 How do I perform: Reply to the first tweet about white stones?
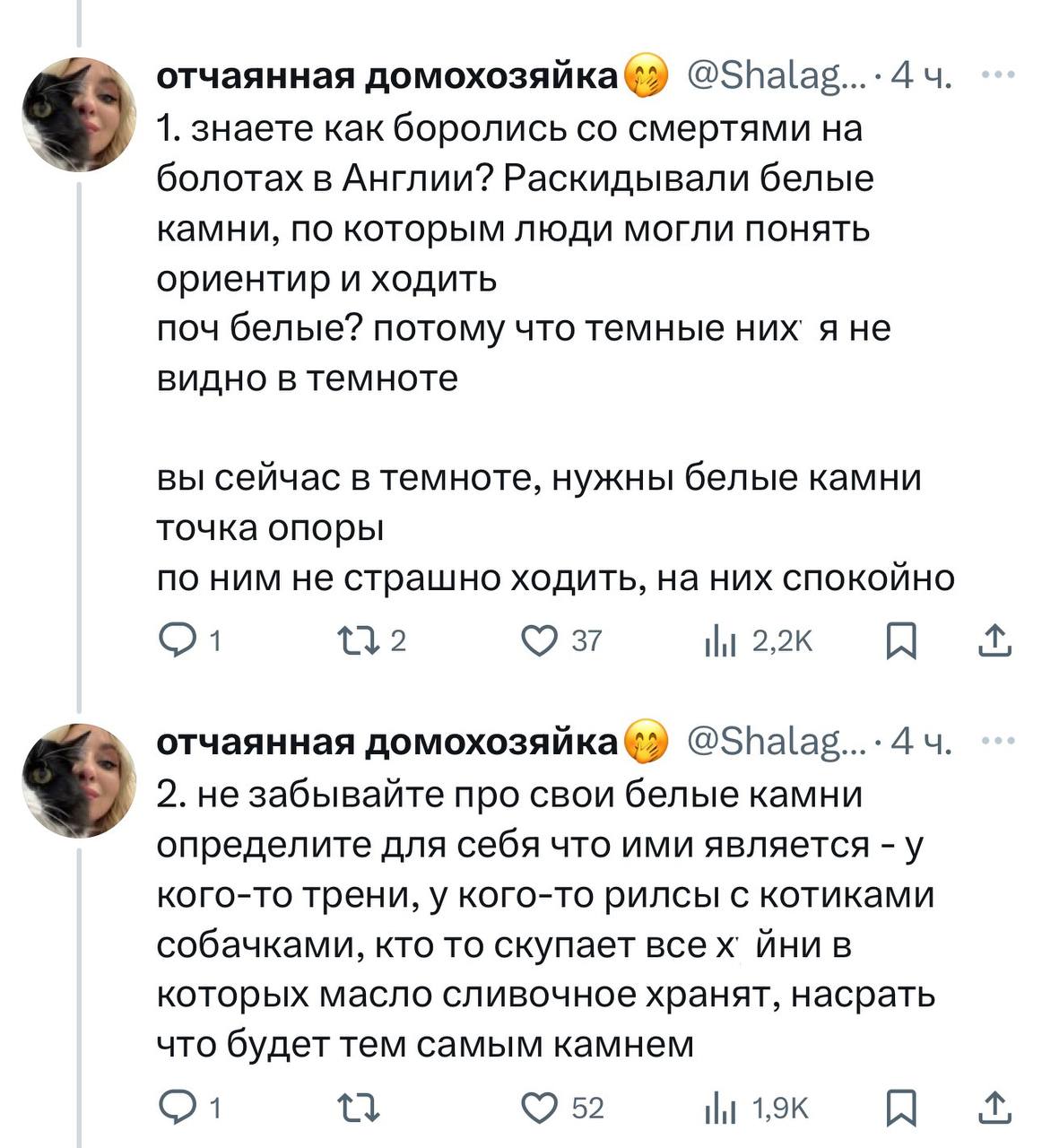pos(175,640)
